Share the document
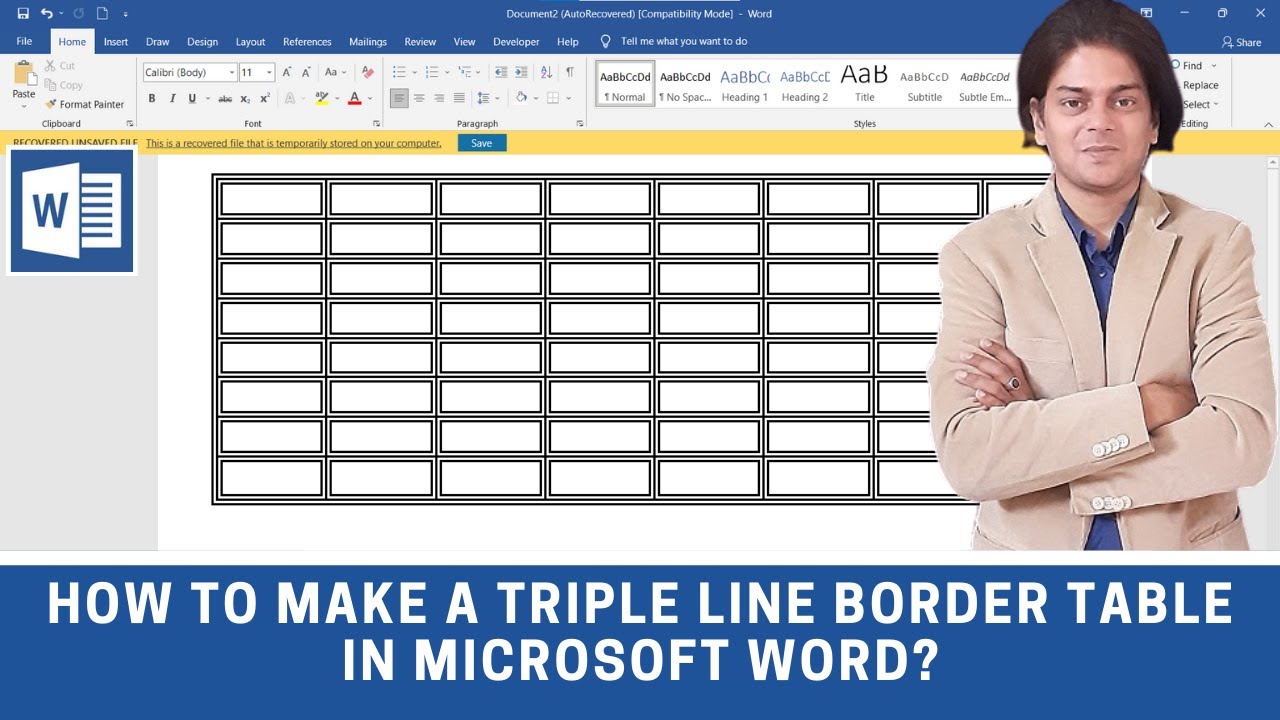This screenshot has width=1280, height=720. 1241,42
